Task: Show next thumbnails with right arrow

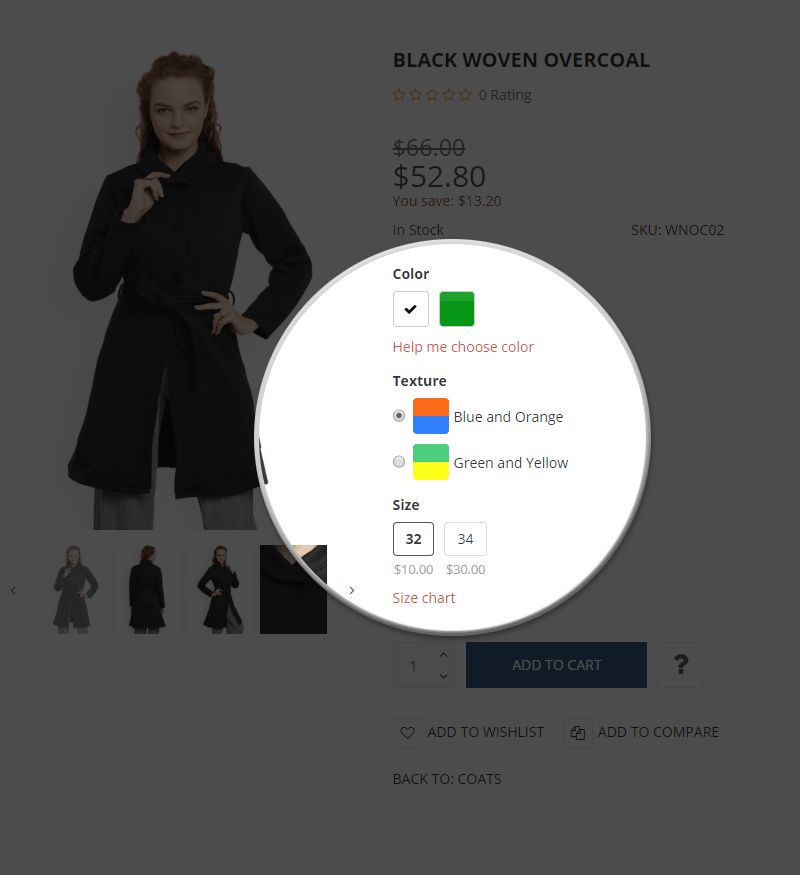Action: (351, 590)
